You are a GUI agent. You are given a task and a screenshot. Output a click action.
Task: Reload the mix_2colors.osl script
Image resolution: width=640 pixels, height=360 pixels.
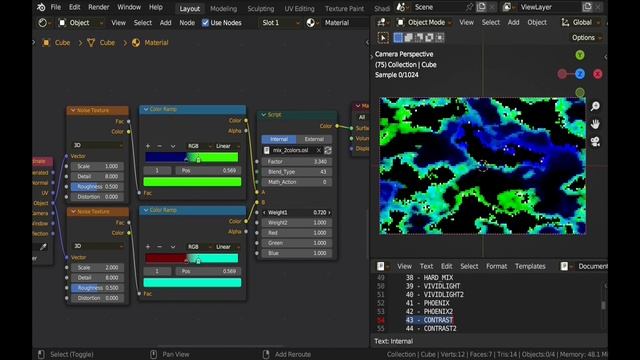328,150
